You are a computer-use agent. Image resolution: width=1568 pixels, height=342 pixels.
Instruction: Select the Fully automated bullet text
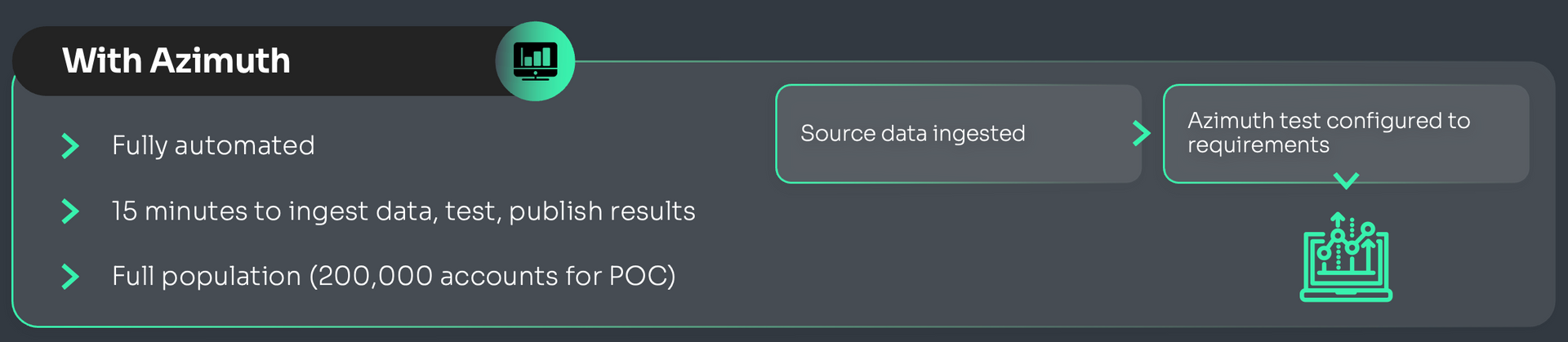tap(213, 146)
